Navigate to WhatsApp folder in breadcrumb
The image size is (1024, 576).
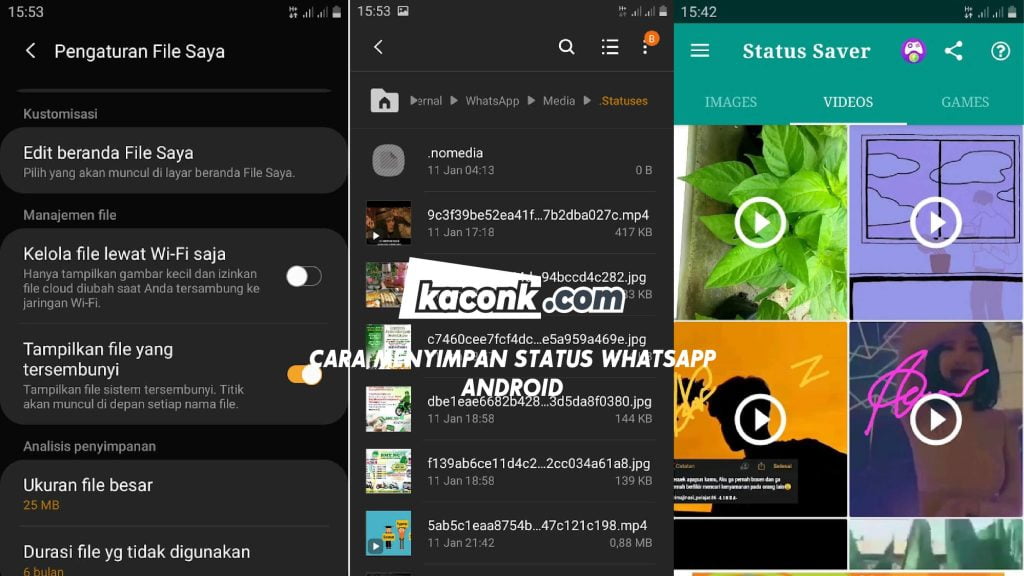[492, 101]
